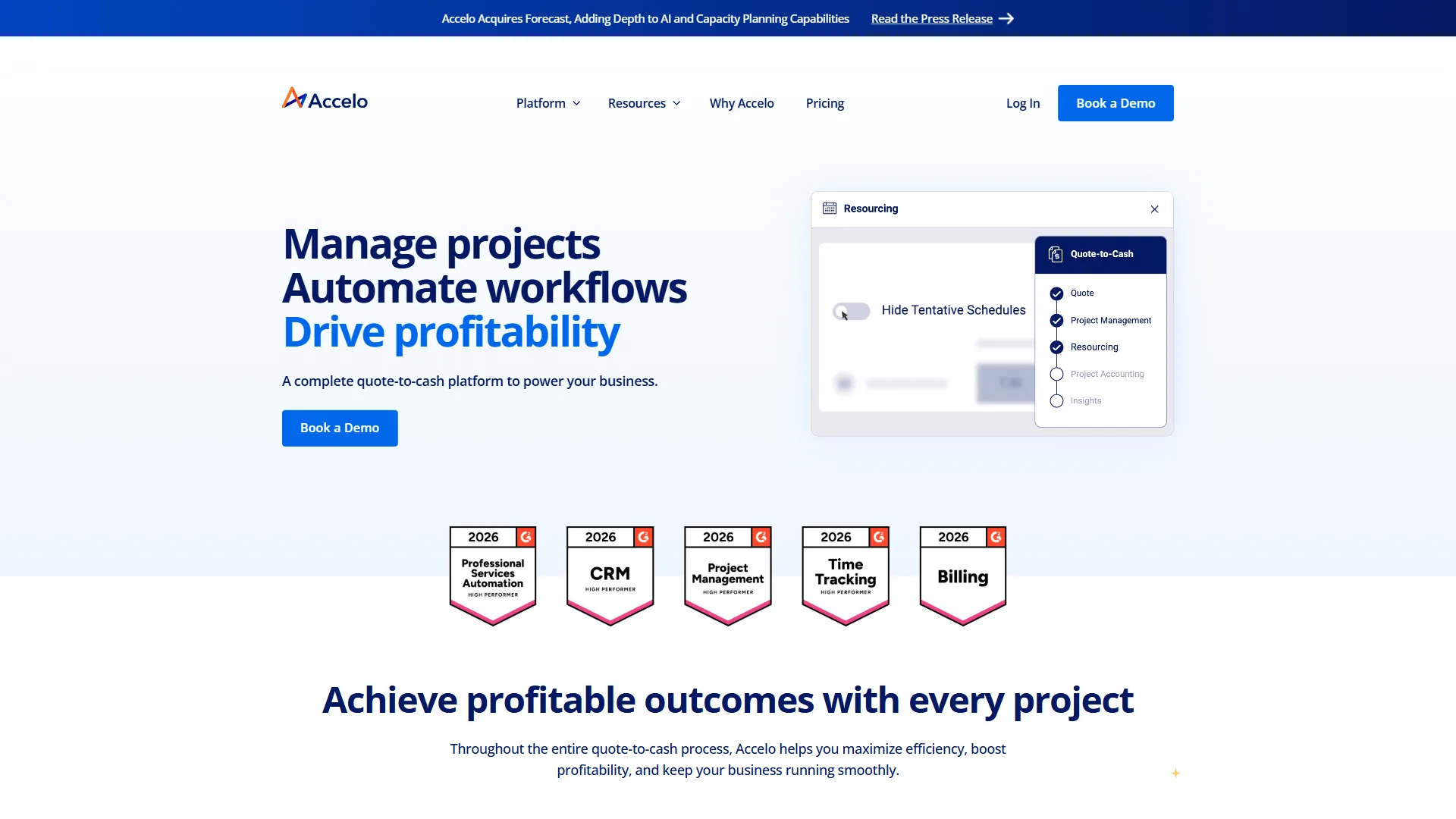Open the CRM High Performer badge
The height and width of the screenshot is (819, 1456).
coord(610,576)
